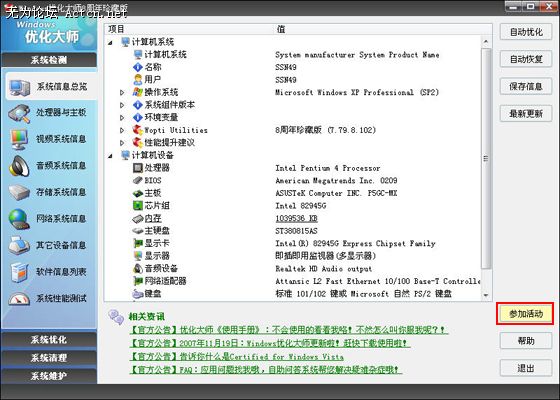Click the 退出 button
This screenshot has height=400, width=560.
coord(526,368)
